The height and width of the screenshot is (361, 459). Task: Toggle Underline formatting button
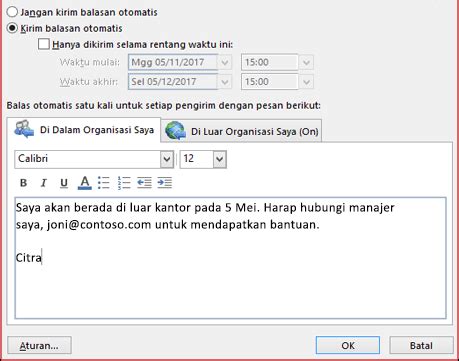pos(64,183)
